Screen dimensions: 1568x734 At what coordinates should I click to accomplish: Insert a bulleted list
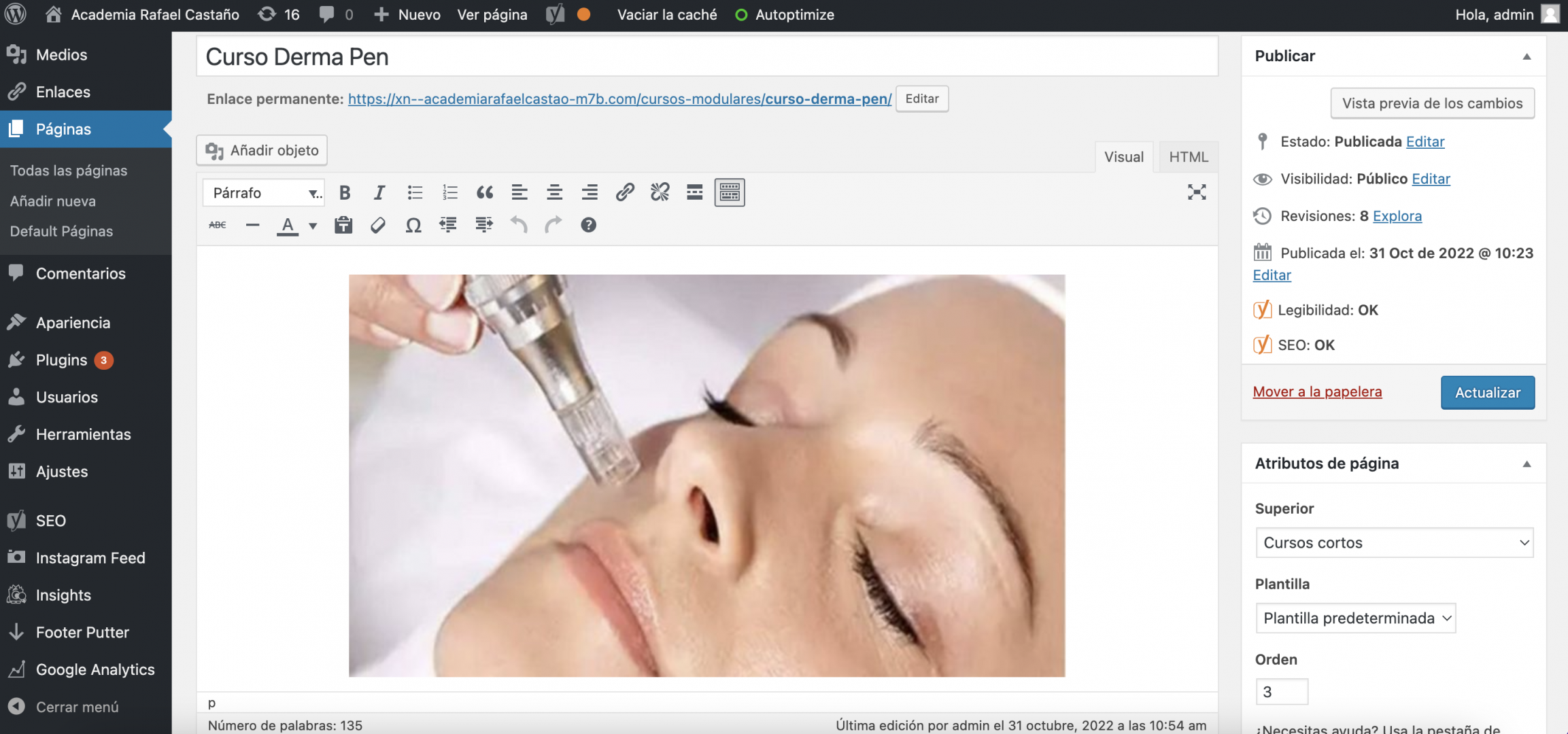[415, 193]
